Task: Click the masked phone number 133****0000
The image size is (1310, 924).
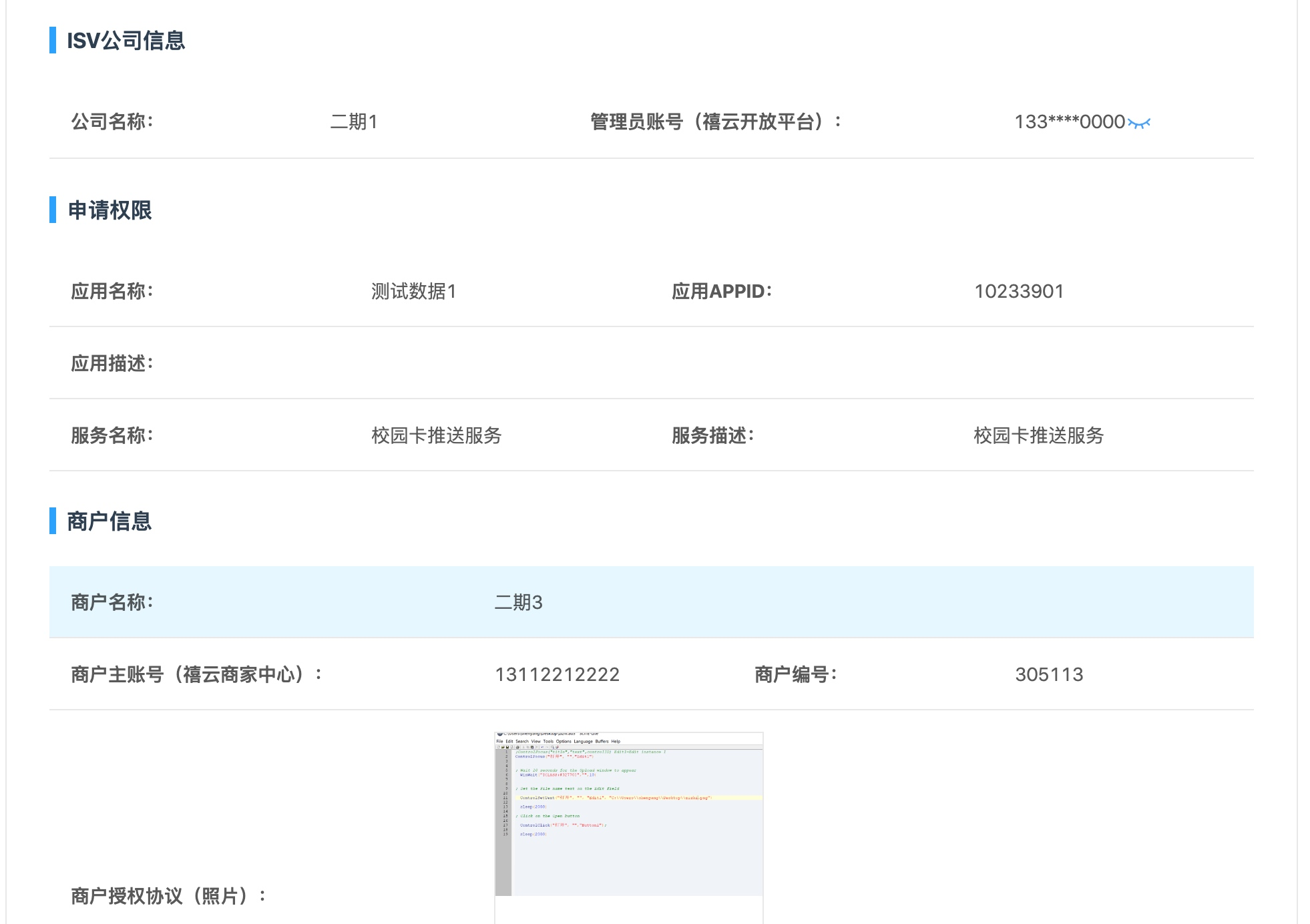Action: tap(1069, 122)
